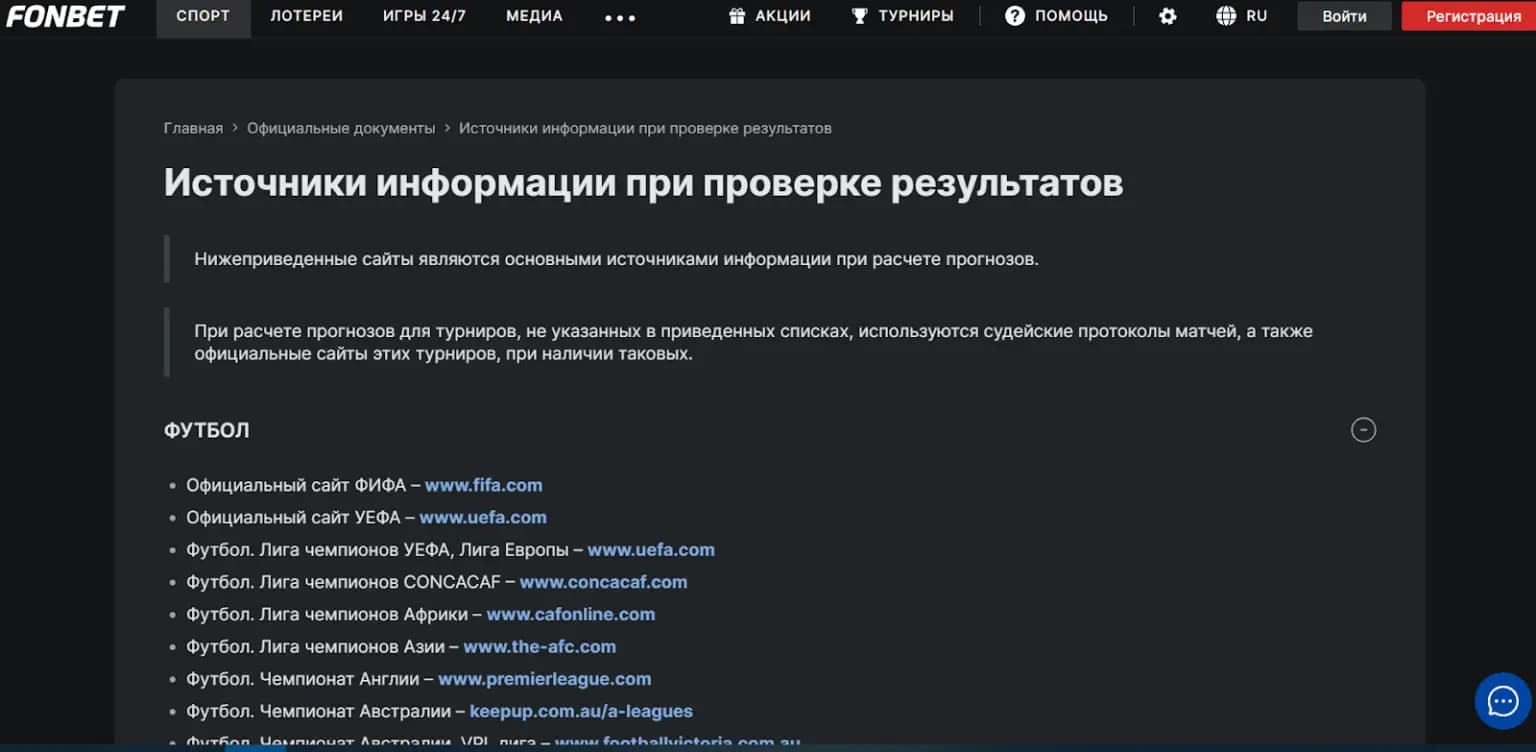Open the settings gear icon
Viewport: 1536px width, 752px height.
[1168, 16]
